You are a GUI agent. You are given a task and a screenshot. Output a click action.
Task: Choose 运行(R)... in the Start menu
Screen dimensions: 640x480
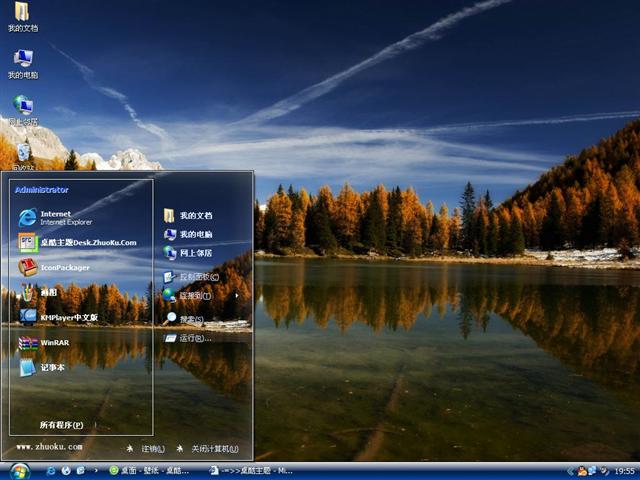point(192,338)
